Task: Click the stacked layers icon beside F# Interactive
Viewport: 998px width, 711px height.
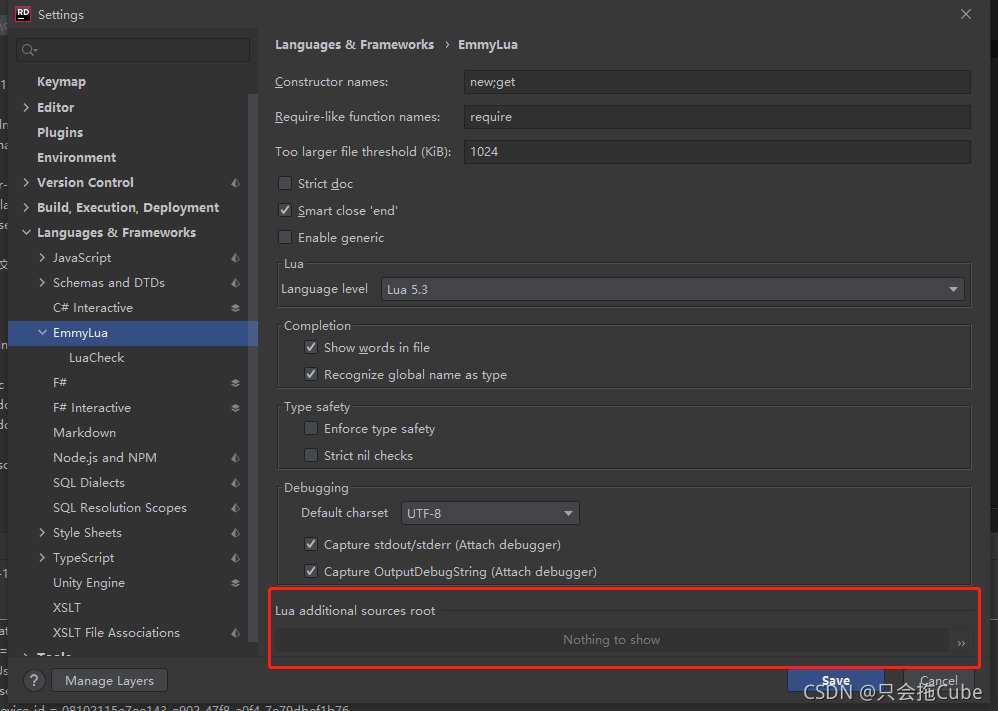Action: tap(235, 408)
